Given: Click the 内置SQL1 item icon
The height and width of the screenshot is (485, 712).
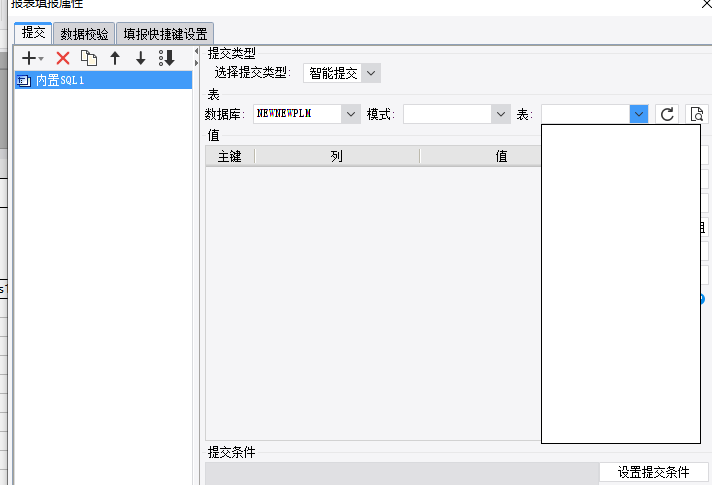Looking at the screenshot, I should [24, 81].
